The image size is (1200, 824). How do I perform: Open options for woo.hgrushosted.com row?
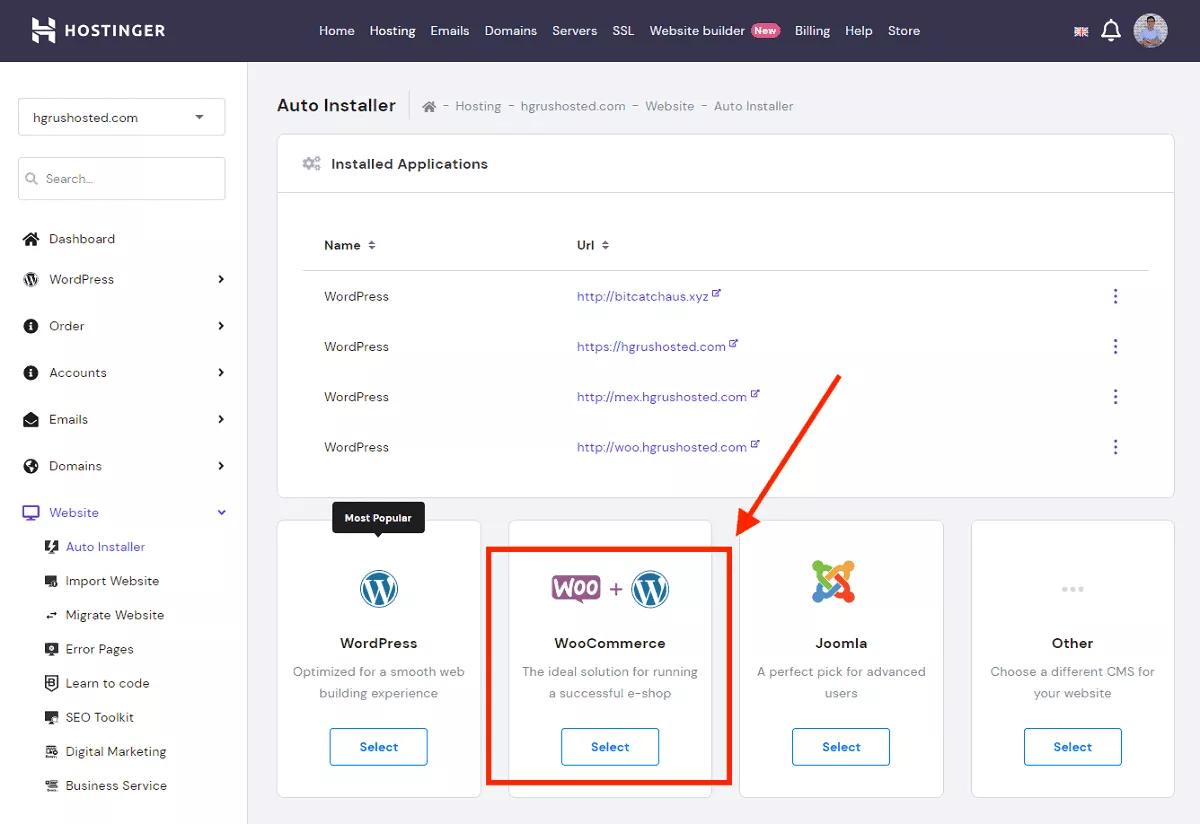(x=1115, y=447)
